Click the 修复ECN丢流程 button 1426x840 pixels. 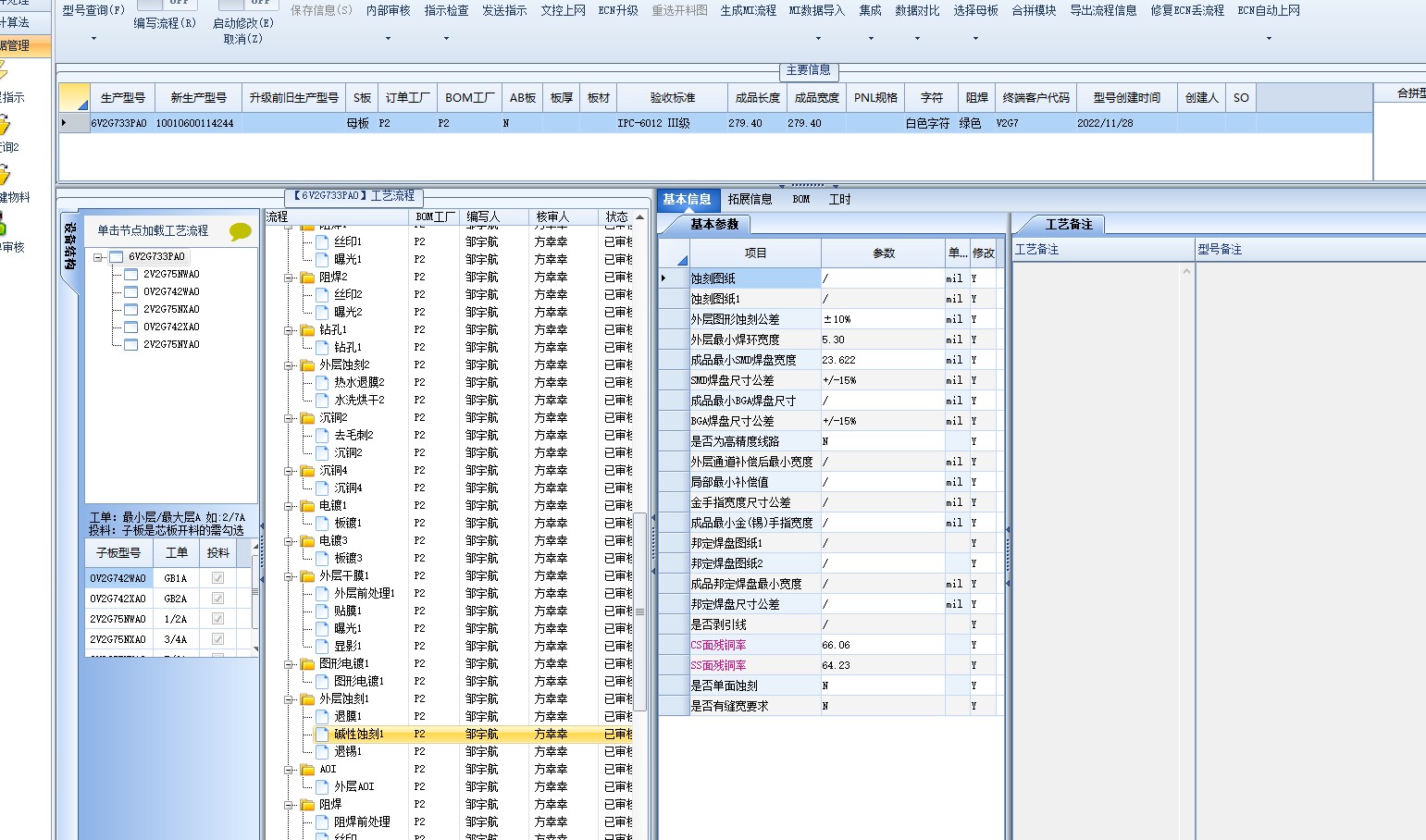[x=1187, y=10]
